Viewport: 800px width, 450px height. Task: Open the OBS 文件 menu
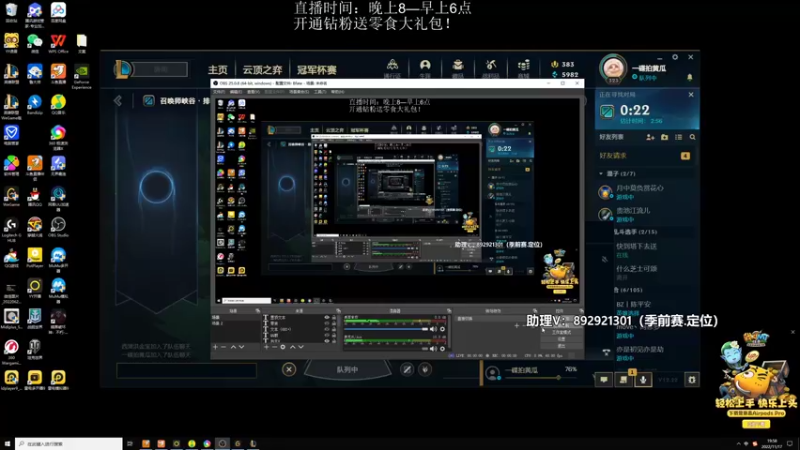(x=218, y=92)
